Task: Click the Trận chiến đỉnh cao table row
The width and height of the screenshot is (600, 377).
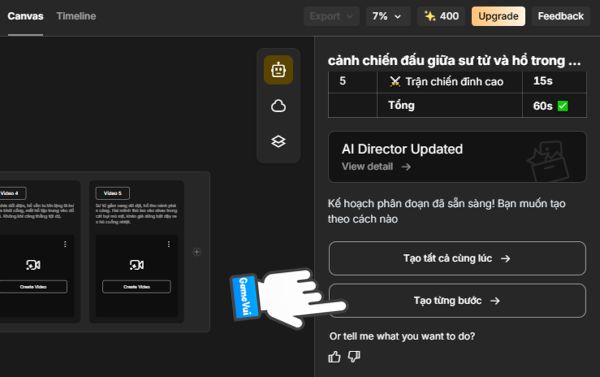Action: pos(457,81)
